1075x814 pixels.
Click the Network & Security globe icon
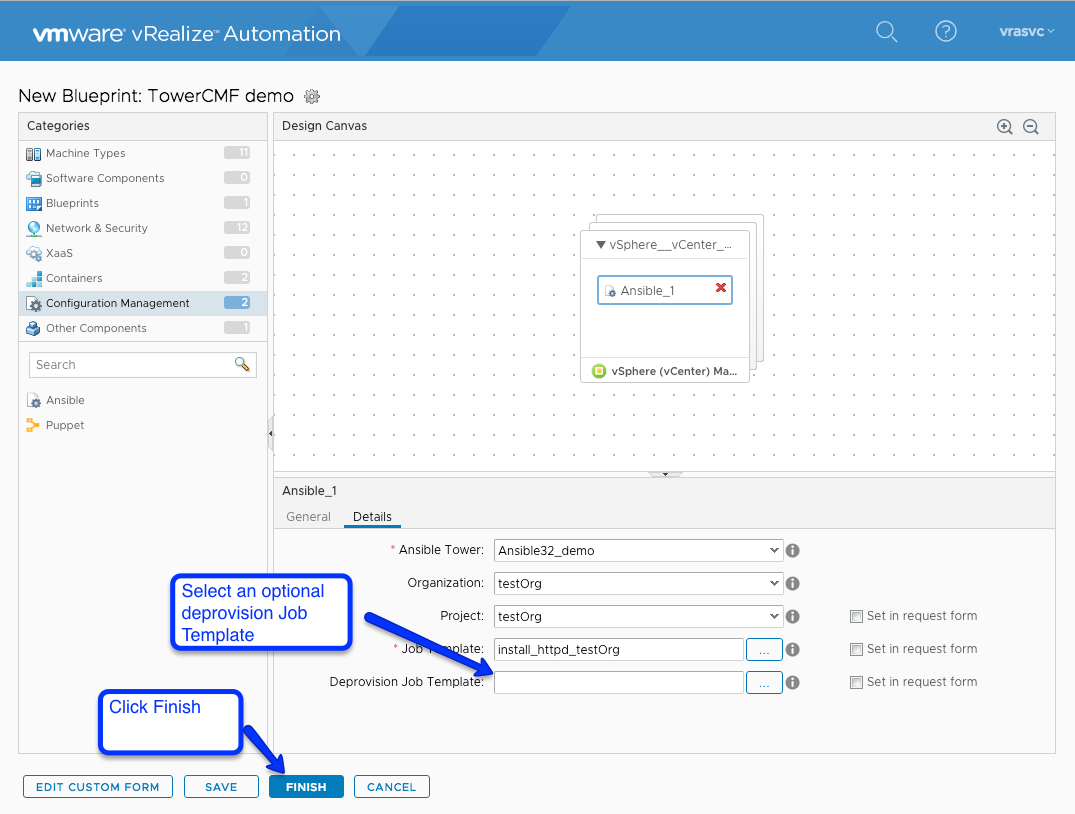pyautogui.click(x=34, y=228)
